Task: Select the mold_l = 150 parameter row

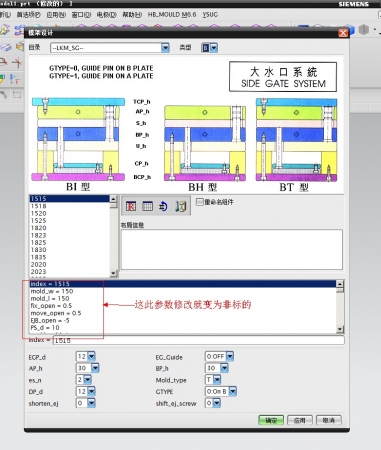Action: coord(183,298)
